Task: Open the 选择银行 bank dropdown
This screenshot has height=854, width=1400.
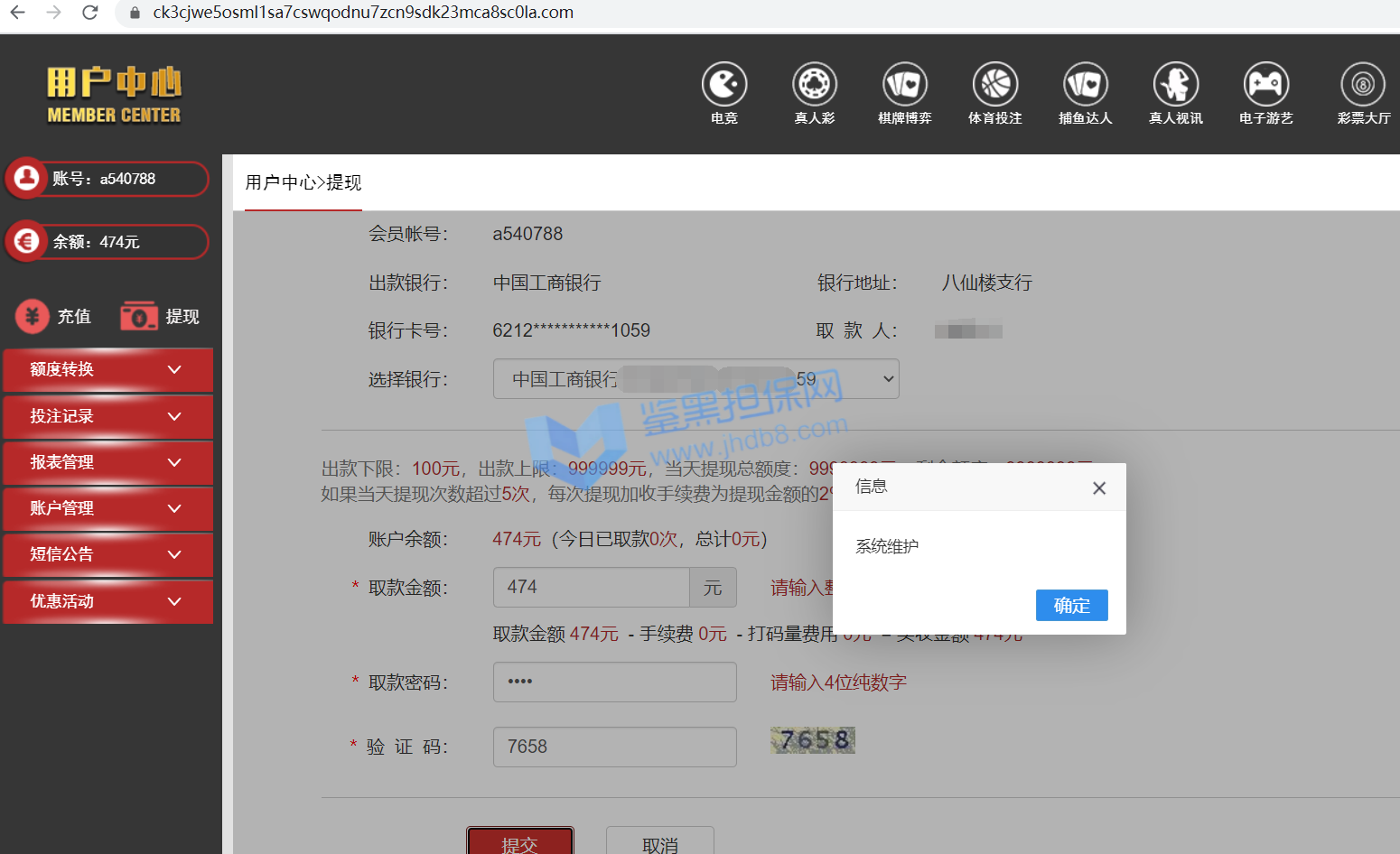Action: (695, 379)
